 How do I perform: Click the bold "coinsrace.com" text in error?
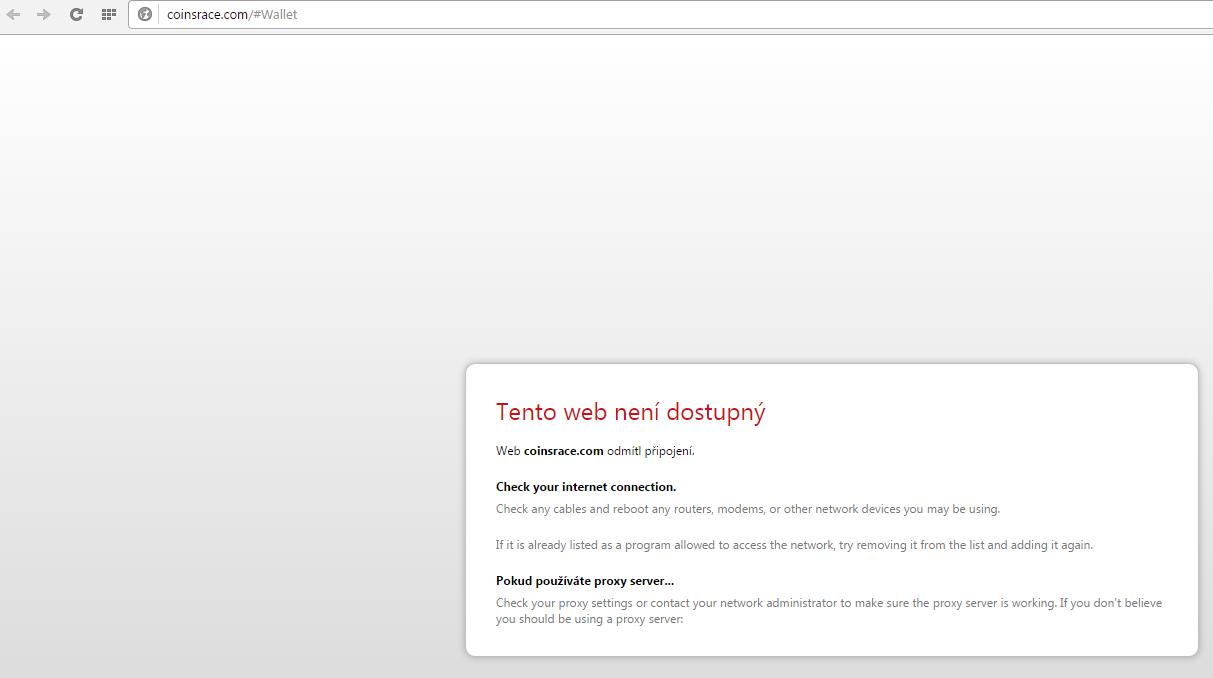coord(563,451)
